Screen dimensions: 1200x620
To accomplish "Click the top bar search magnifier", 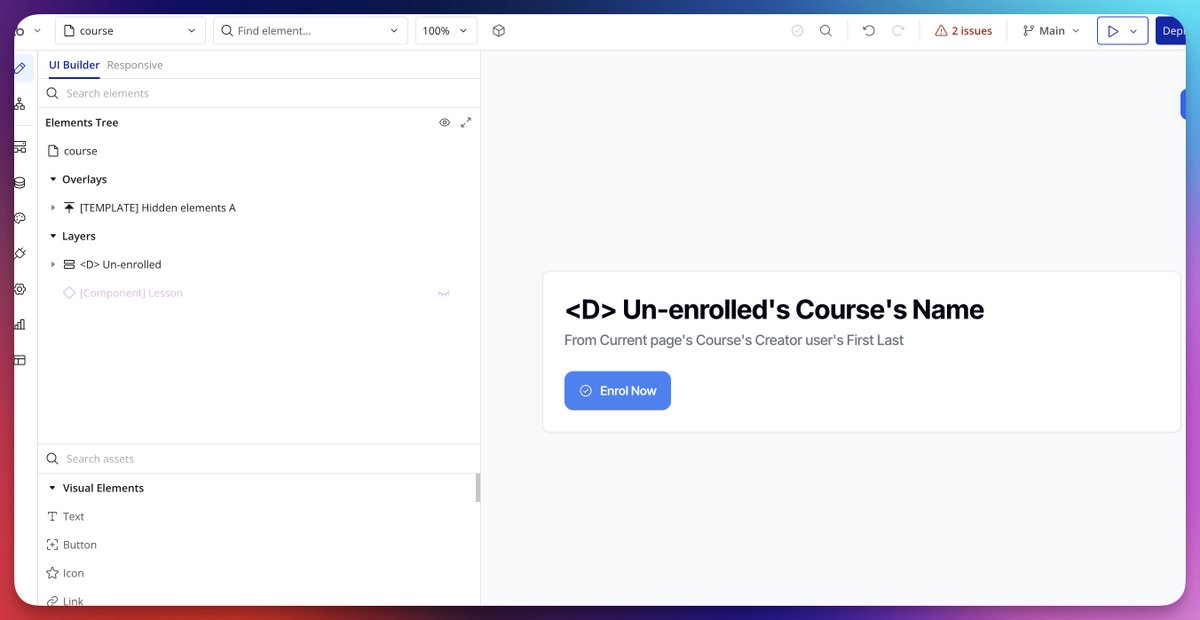I will click(826, 31).
